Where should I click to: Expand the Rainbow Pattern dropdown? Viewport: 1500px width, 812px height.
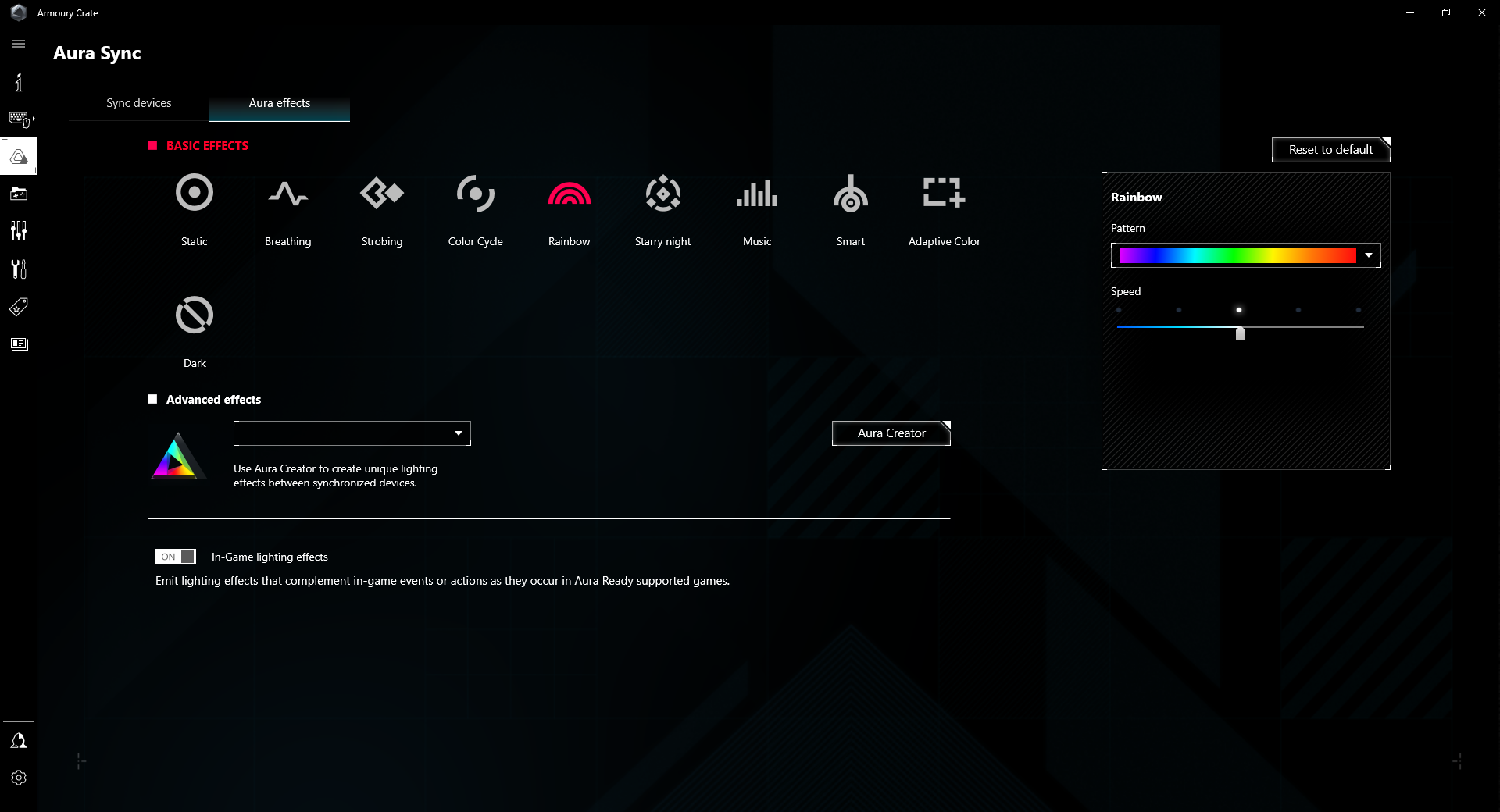[x=1369, y=255]
